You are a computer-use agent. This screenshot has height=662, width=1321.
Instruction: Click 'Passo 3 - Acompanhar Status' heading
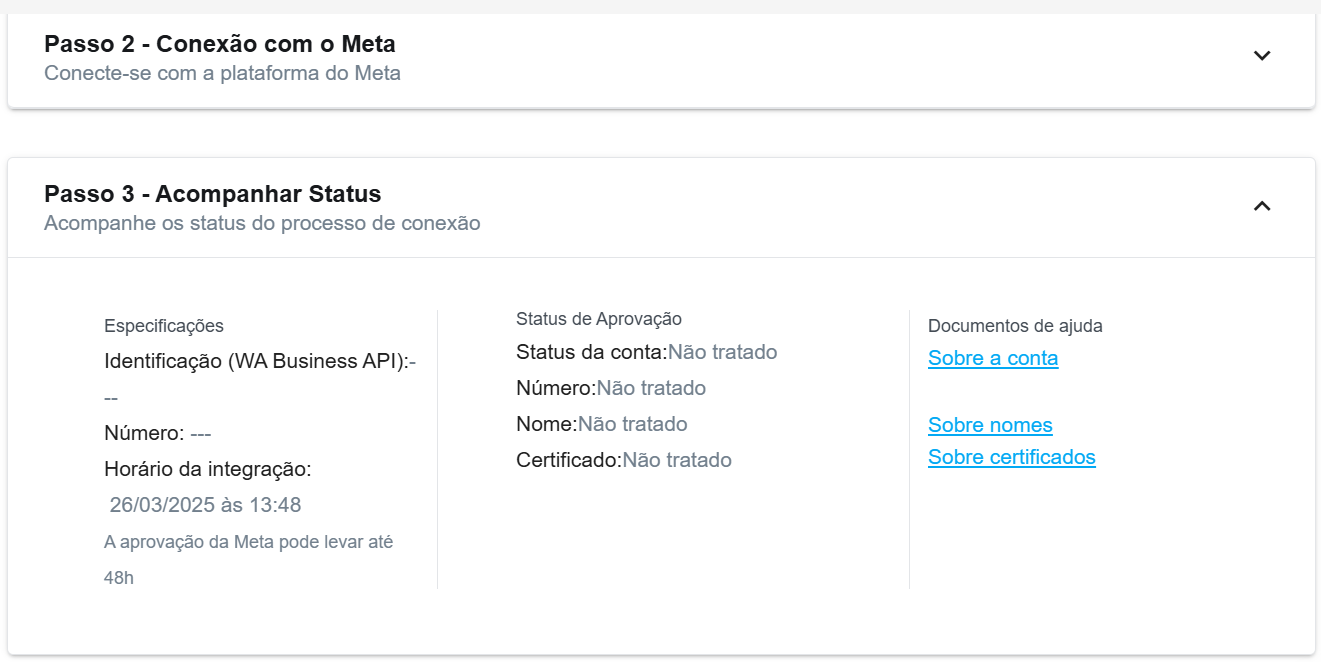[213, 194]
